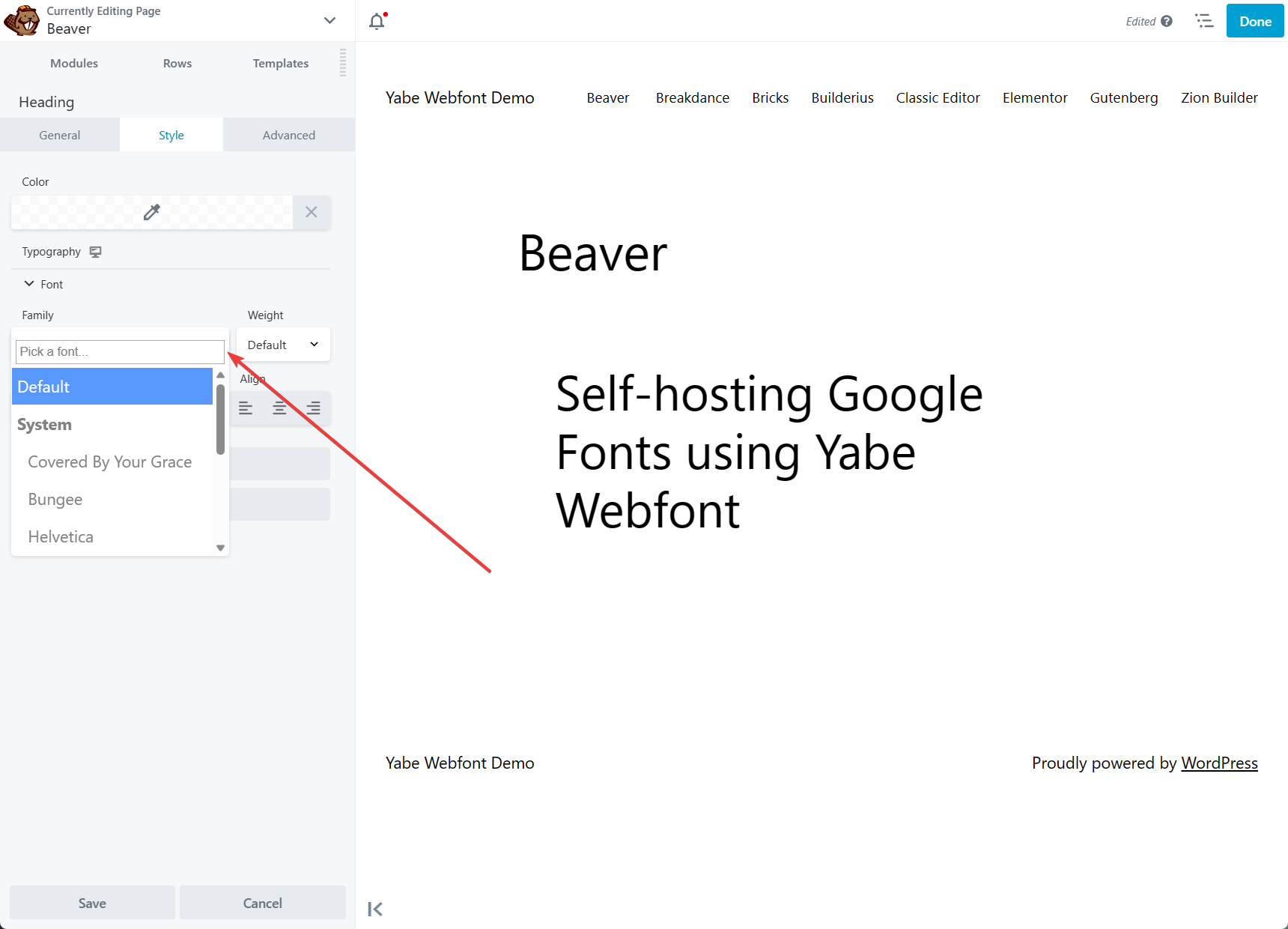1288x929 pixels.
Task: Click the Heading panel title
Action: (x=46, y=102)
